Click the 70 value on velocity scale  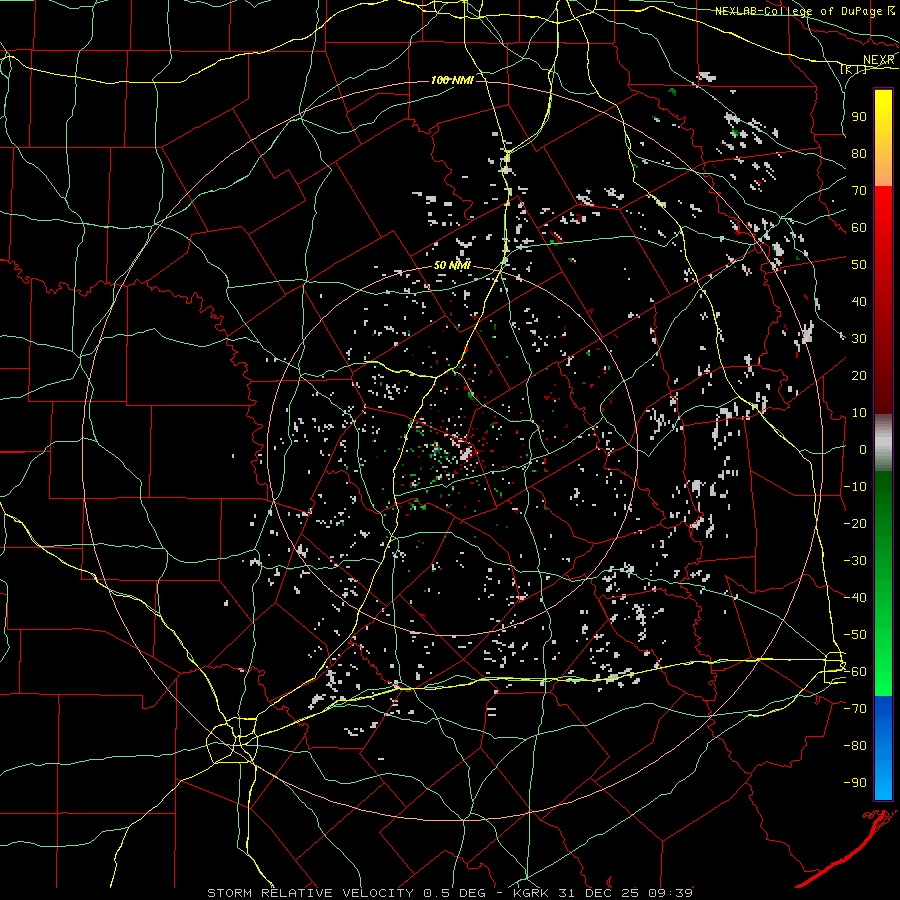click(859, 191)
